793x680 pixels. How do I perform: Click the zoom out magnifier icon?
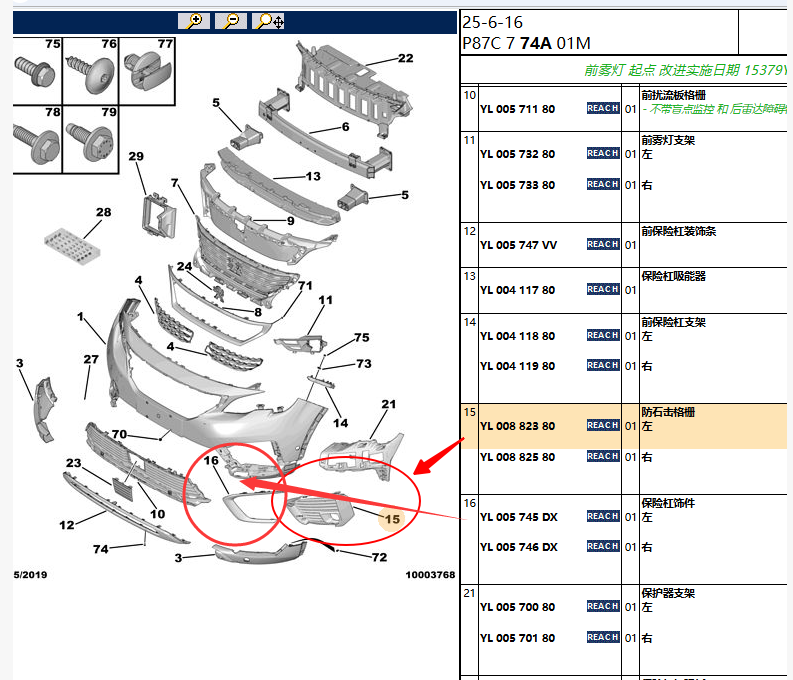tap(231, 21)
